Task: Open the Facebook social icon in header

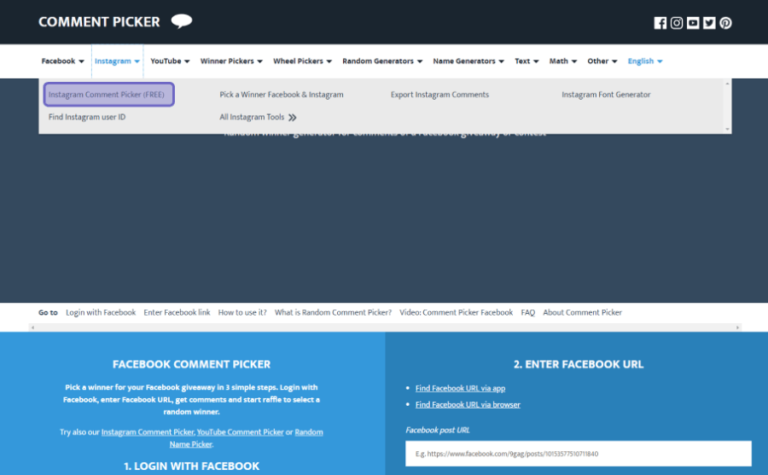Action: tap(660, 23)
